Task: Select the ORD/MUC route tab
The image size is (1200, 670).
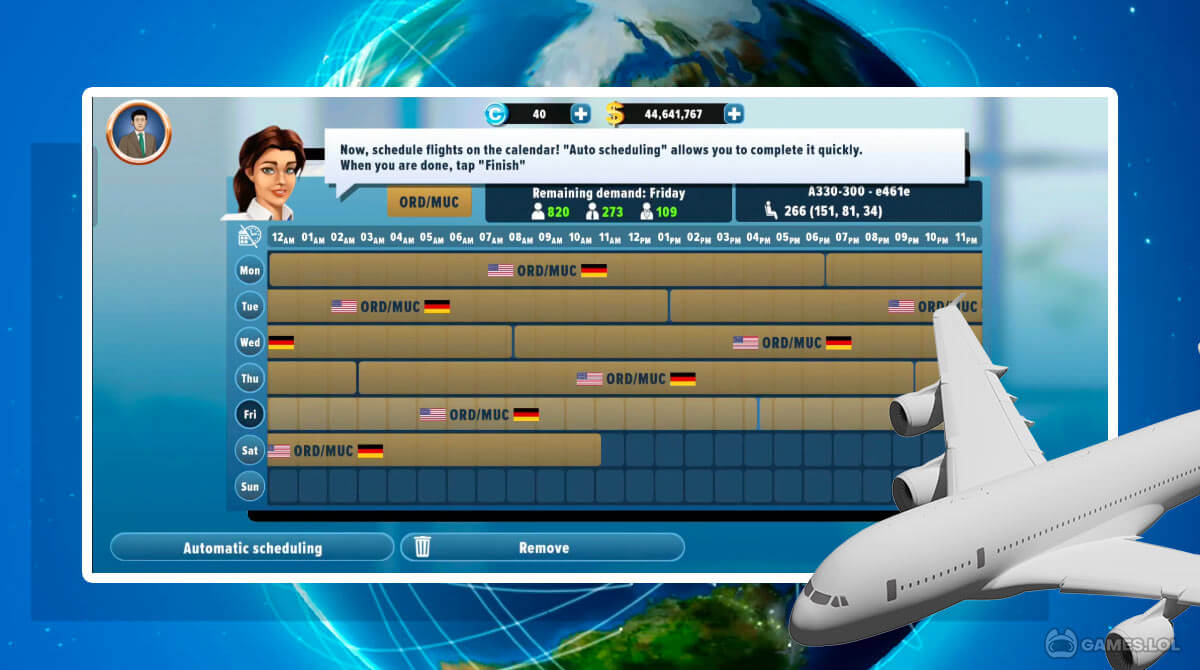Action: pos(429,201)
